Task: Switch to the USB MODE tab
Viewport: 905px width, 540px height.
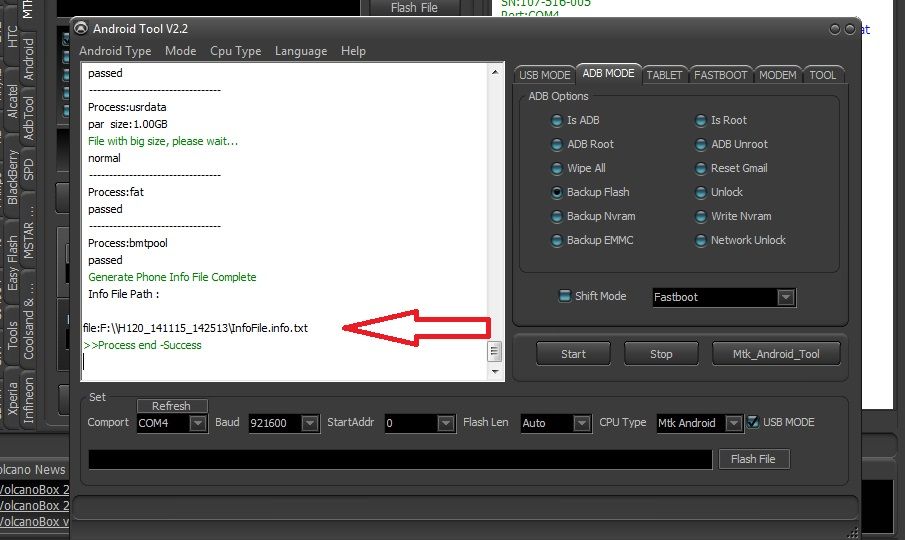Action: pos(544,75)
